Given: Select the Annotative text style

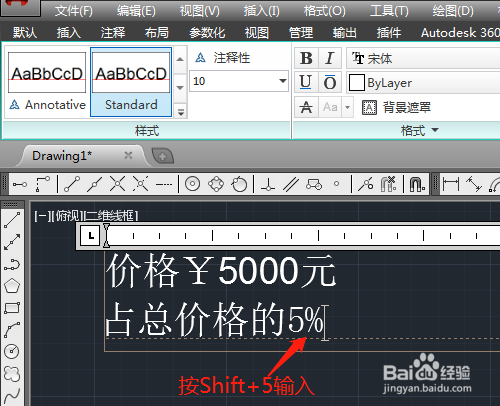Looking at the screenshot, I should [47, 82].
